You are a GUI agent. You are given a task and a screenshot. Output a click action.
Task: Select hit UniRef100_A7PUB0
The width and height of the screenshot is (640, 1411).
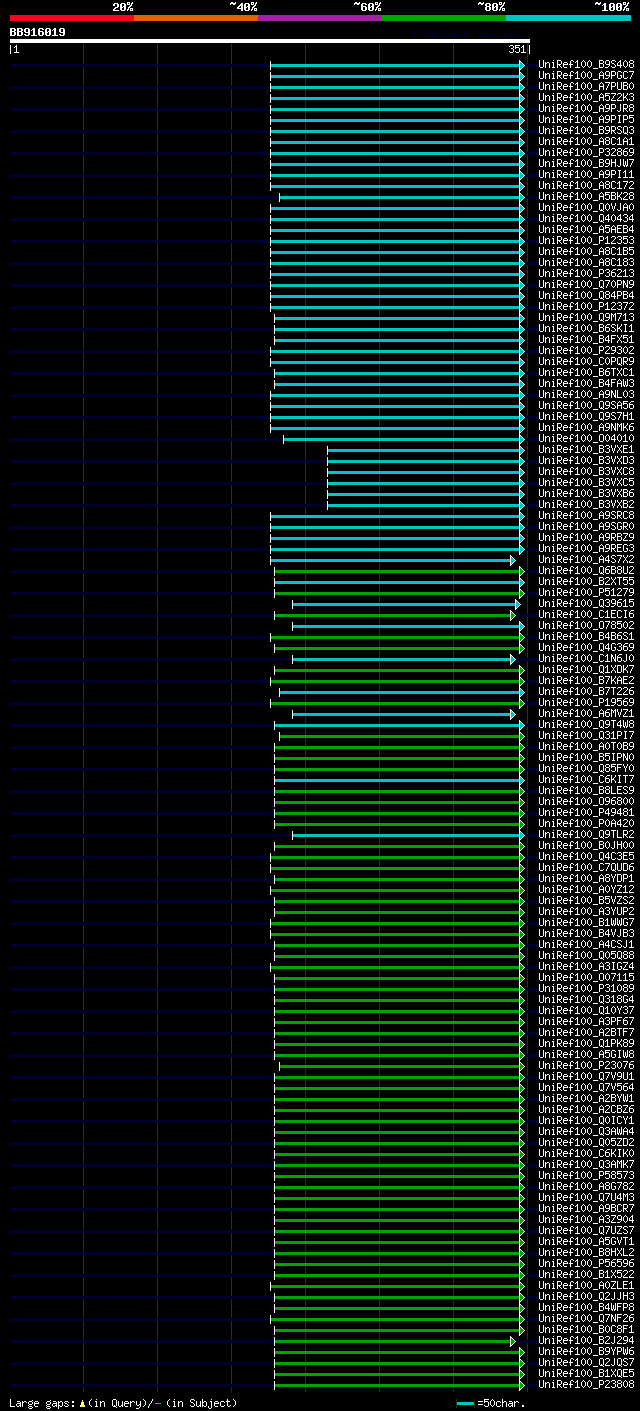[586, 87]
